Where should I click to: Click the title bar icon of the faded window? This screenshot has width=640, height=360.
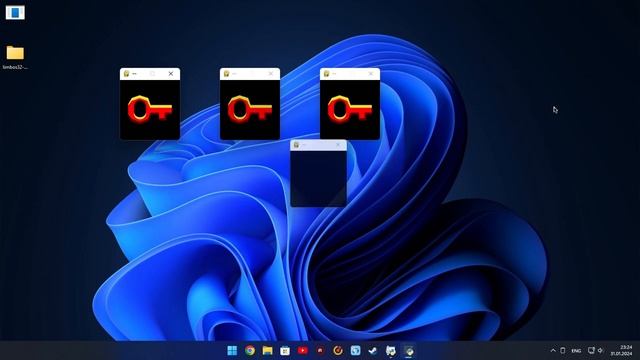pyautogui.click(x=297, y=145)
